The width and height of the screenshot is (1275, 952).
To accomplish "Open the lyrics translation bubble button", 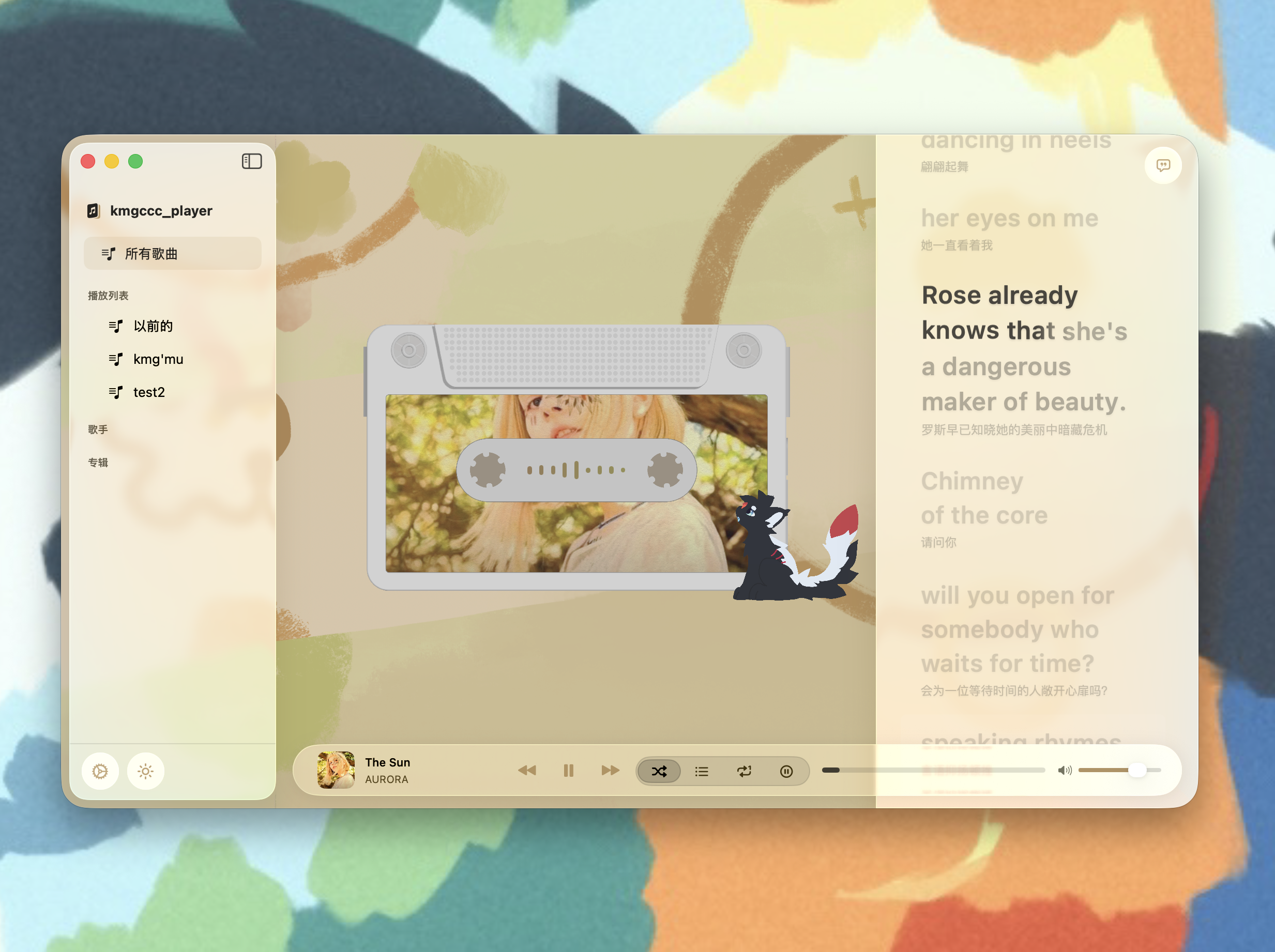I will (1163, 165).
